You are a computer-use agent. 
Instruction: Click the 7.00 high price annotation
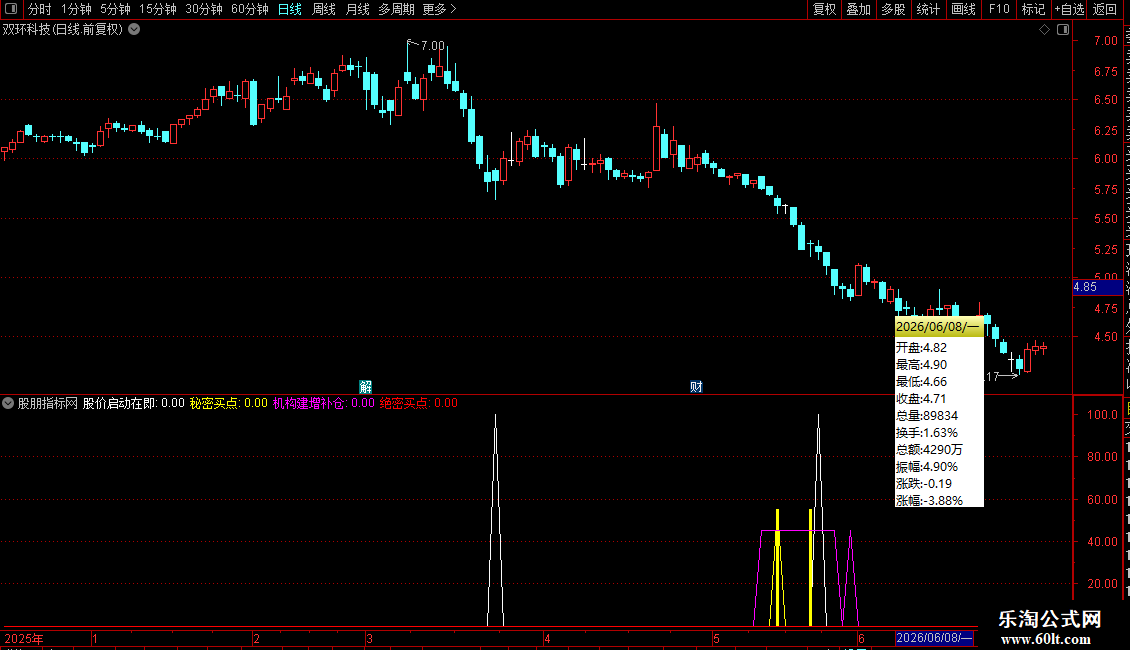(432, 45)
